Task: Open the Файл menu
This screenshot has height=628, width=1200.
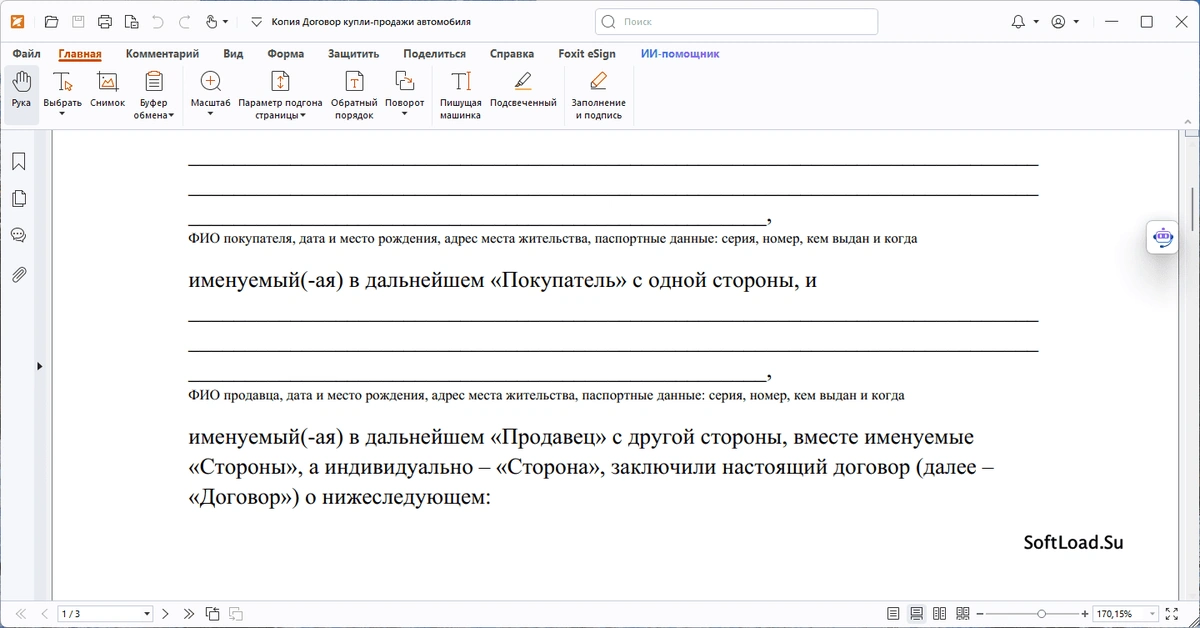Action: (x=27, y=54)
